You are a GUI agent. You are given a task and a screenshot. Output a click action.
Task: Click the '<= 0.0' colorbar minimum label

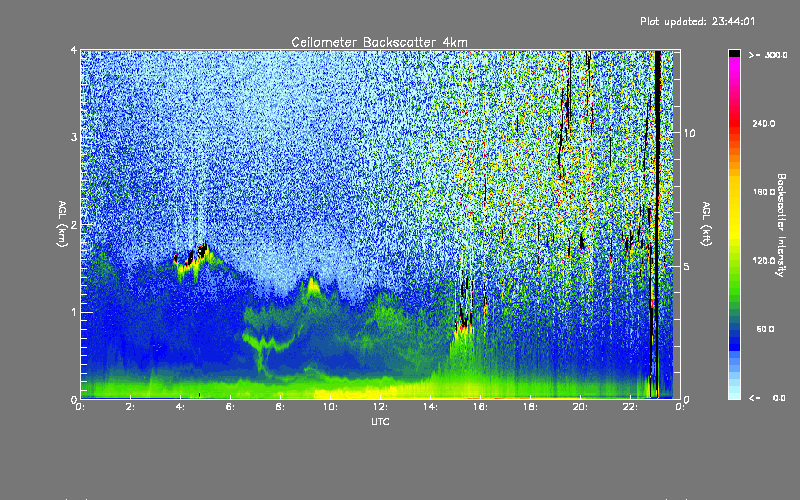tap(767, 398)
